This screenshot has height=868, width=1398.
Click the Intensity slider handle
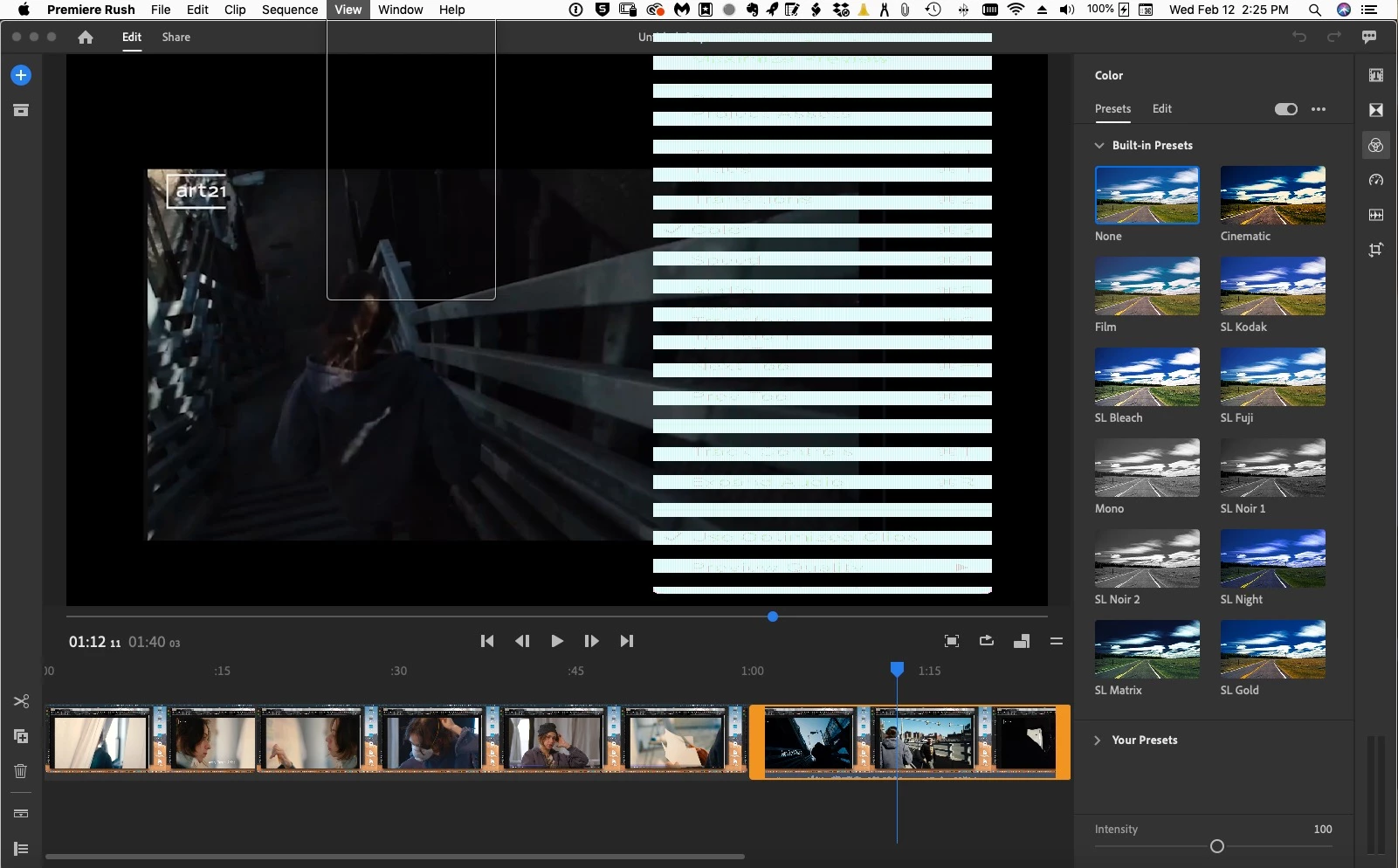tap(1217, 846)
